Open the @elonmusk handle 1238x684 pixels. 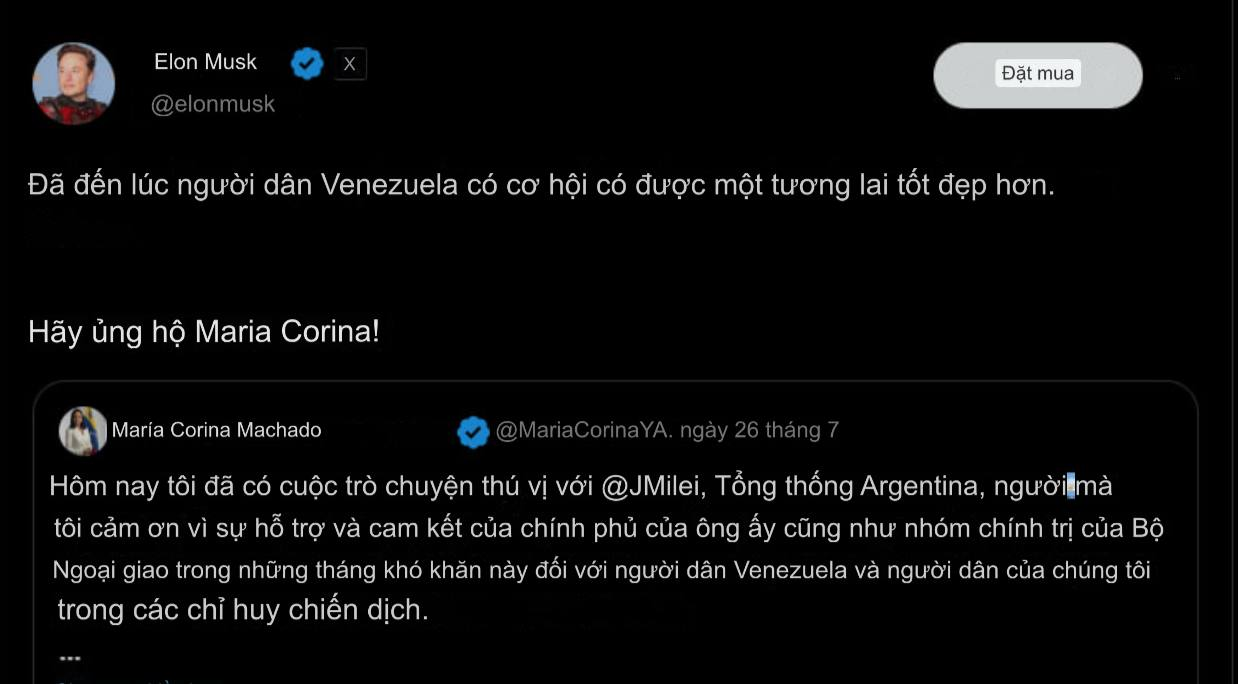pos(212,104)
